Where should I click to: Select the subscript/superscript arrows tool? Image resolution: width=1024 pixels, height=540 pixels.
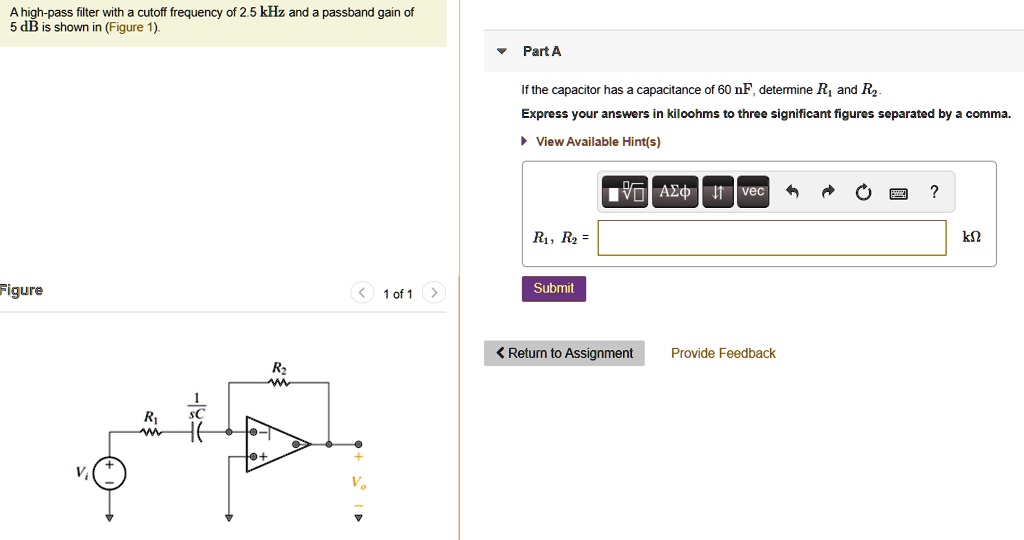718,191
